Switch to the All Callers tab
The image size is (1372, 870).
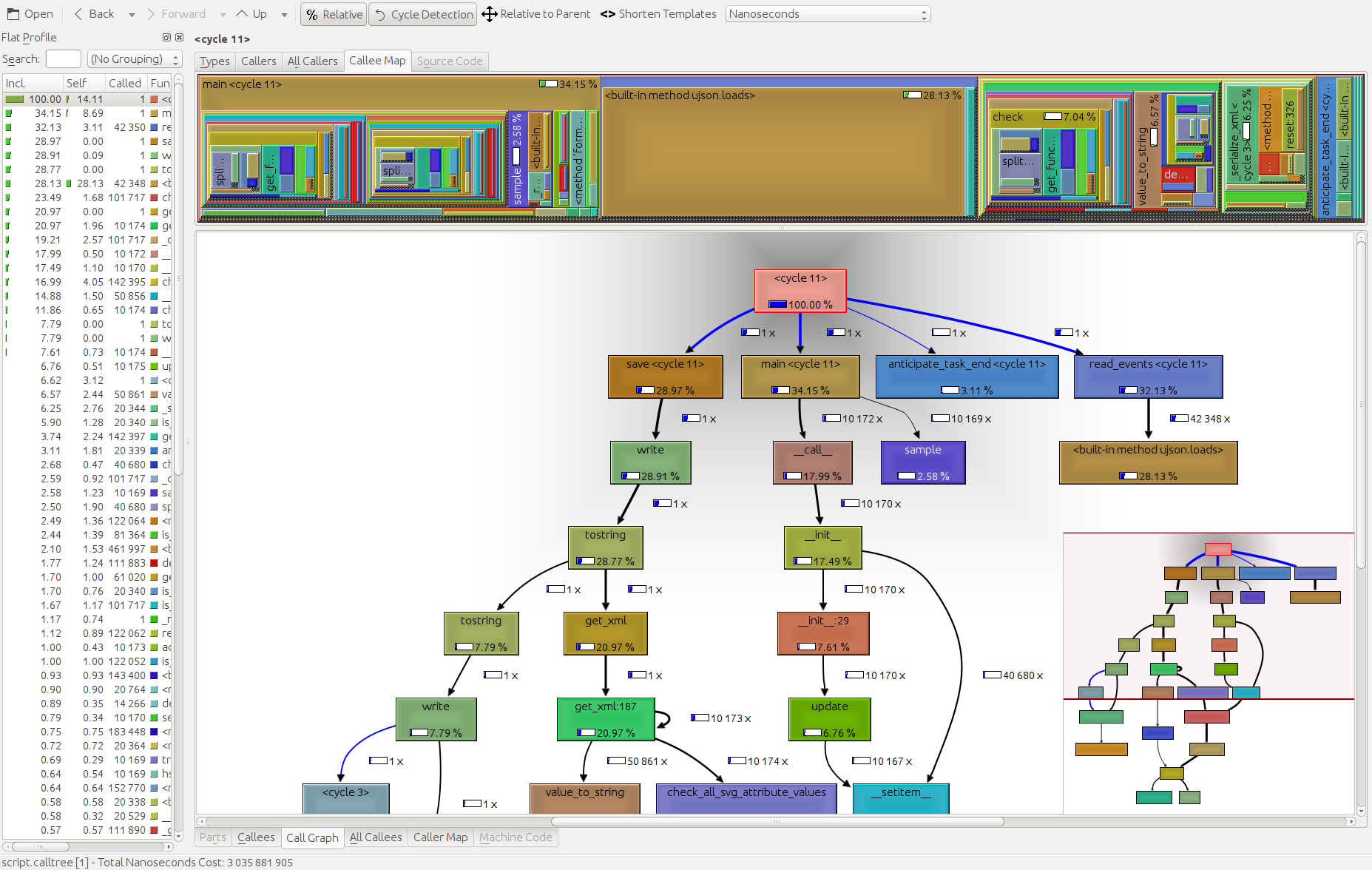(x=312, y=61)
